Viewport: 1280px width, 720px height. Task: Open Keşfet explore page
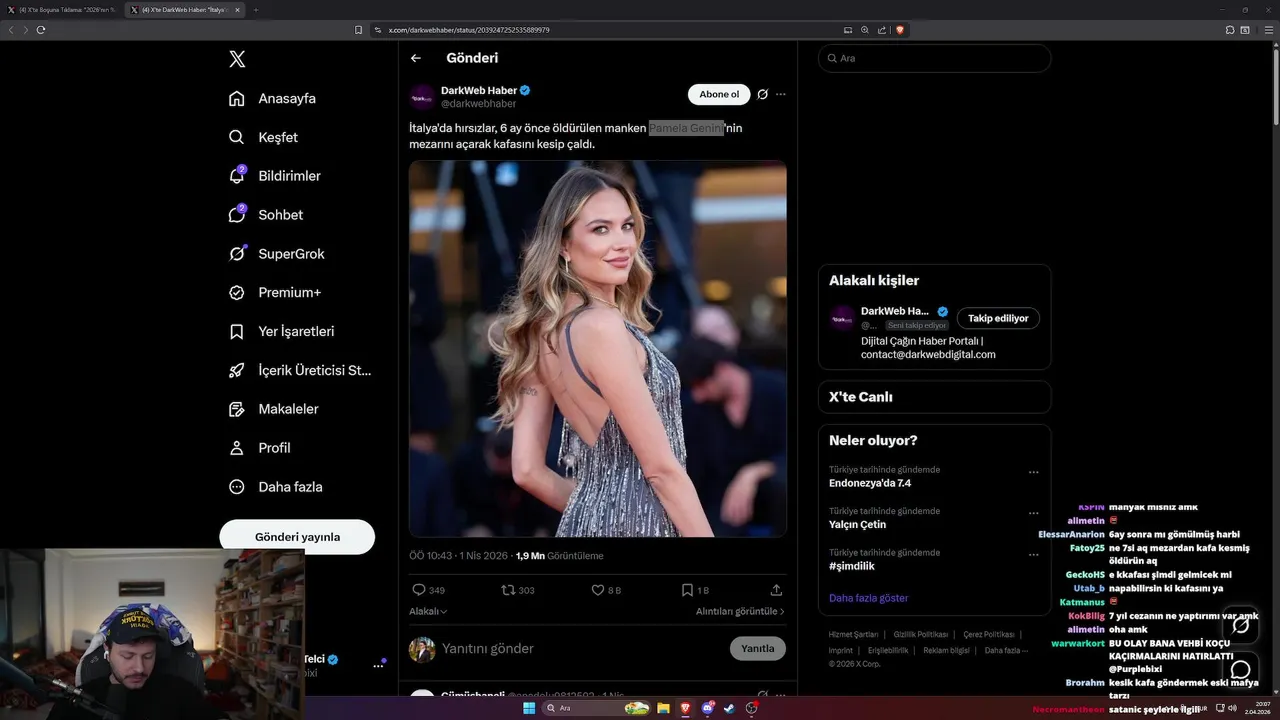pyautogui.click(x=263, y=137)
